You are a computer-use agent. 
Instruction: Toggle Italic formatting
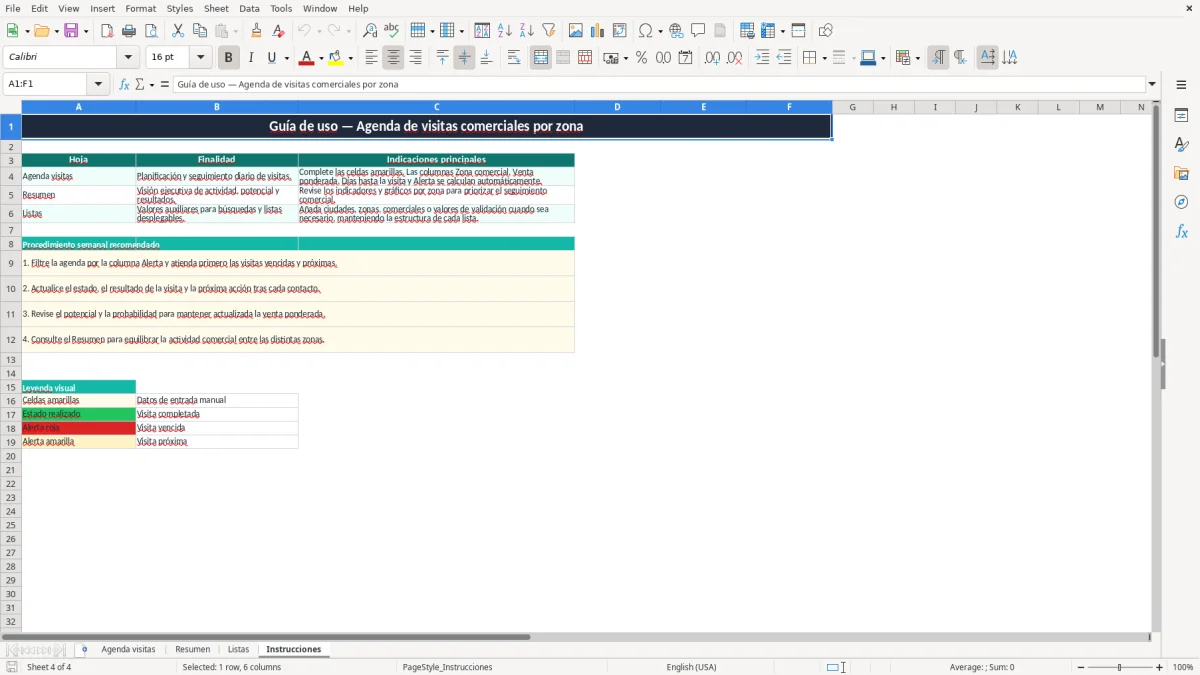click(x=251, y=58)
